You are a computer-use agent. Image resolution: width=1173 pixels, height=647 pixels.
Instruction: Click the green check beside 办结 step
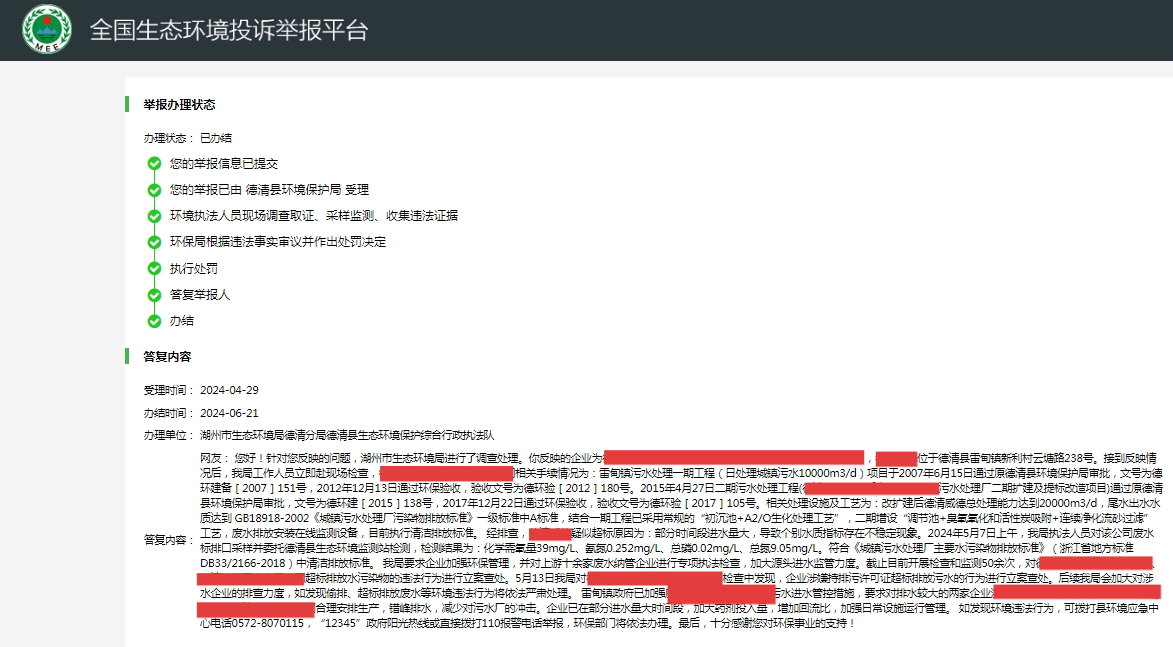(x=154, y=321)
